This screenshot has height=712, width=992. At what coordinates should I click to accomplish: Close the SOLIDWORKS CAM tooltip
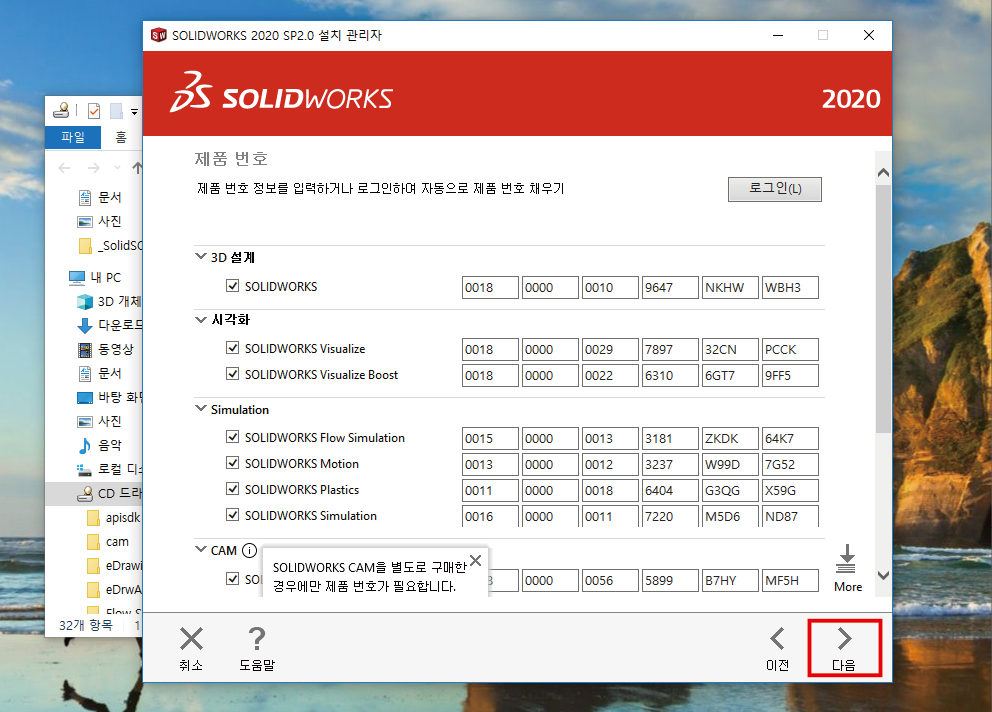coord(476,560)
